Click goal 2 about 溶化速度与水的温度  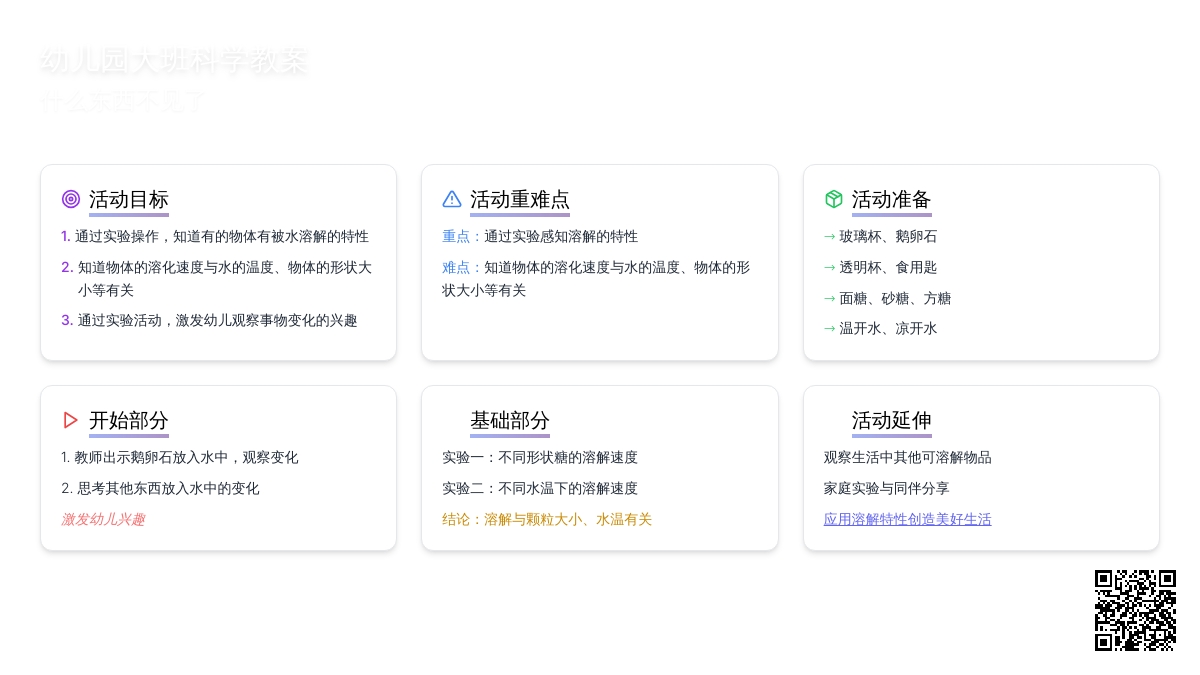(x=216, y=279)
